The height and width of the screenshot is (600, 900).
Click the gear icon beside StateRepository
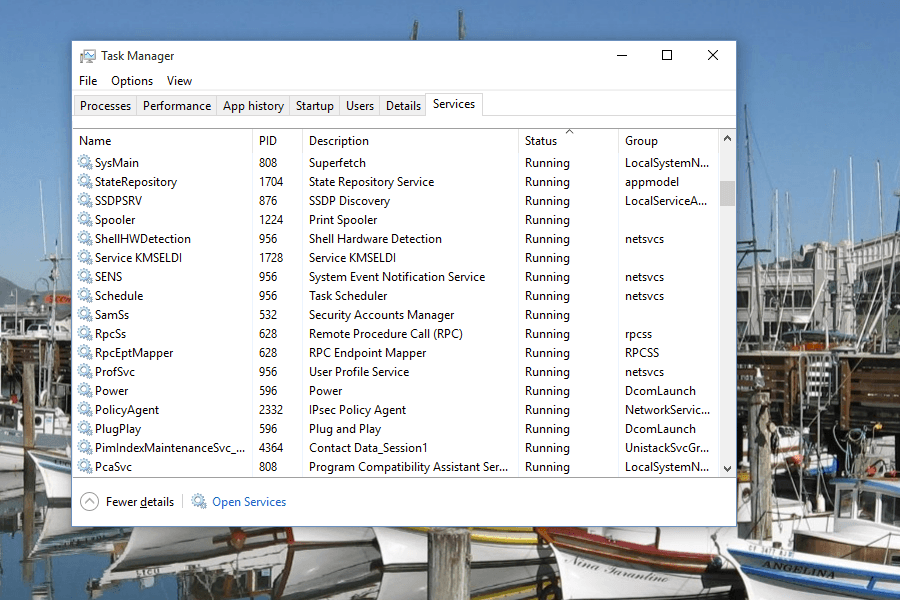point(85,181)
